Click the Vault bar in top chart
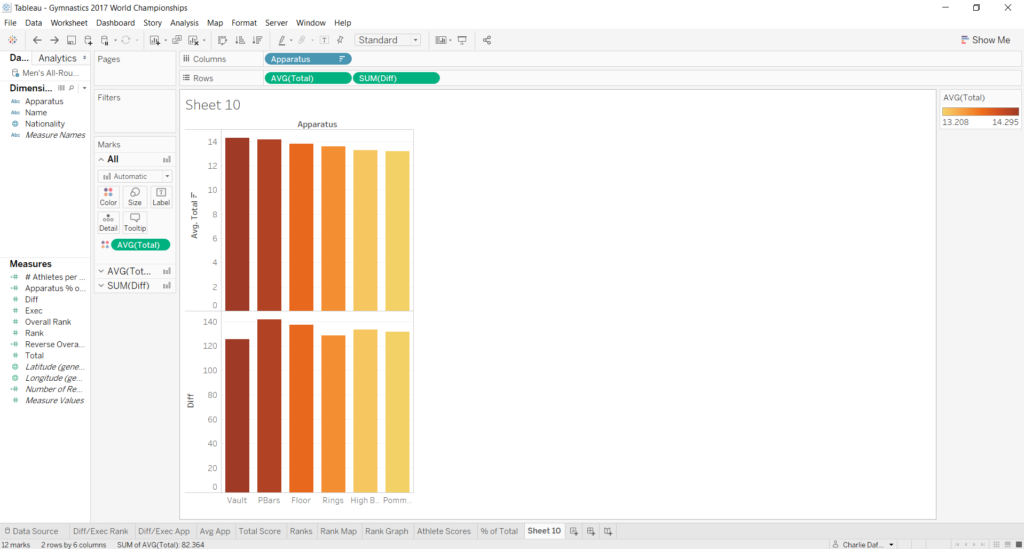The width and height of the screenshot is (1024, 549). pyautogui.click(x=237, y=224)
